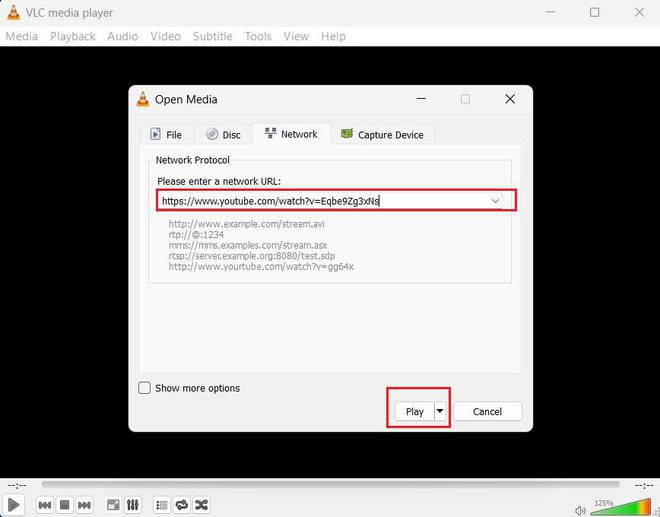The image size is (660, 517).
Task: Open extended settings equalizer icon
Action: (133, 505)
